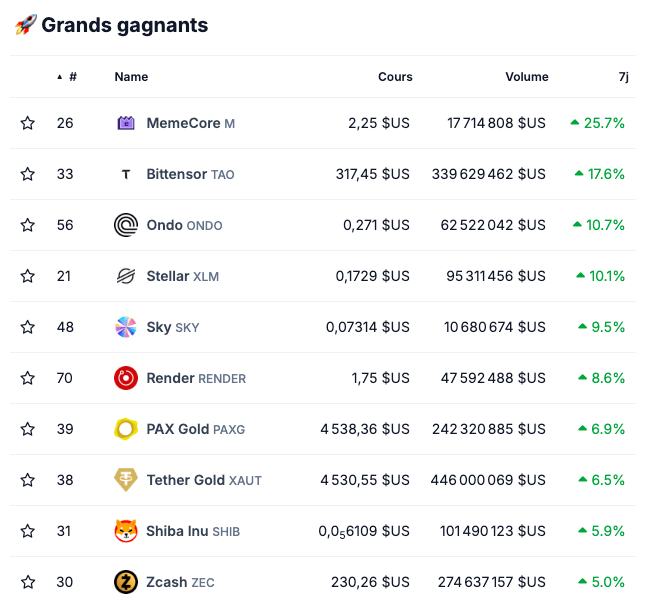Image resolution: width=653 pixels, height=603 pixels.
Task: Toggle favorite star for Stellar
Action: pyautogui.click(x=28, y=276)
